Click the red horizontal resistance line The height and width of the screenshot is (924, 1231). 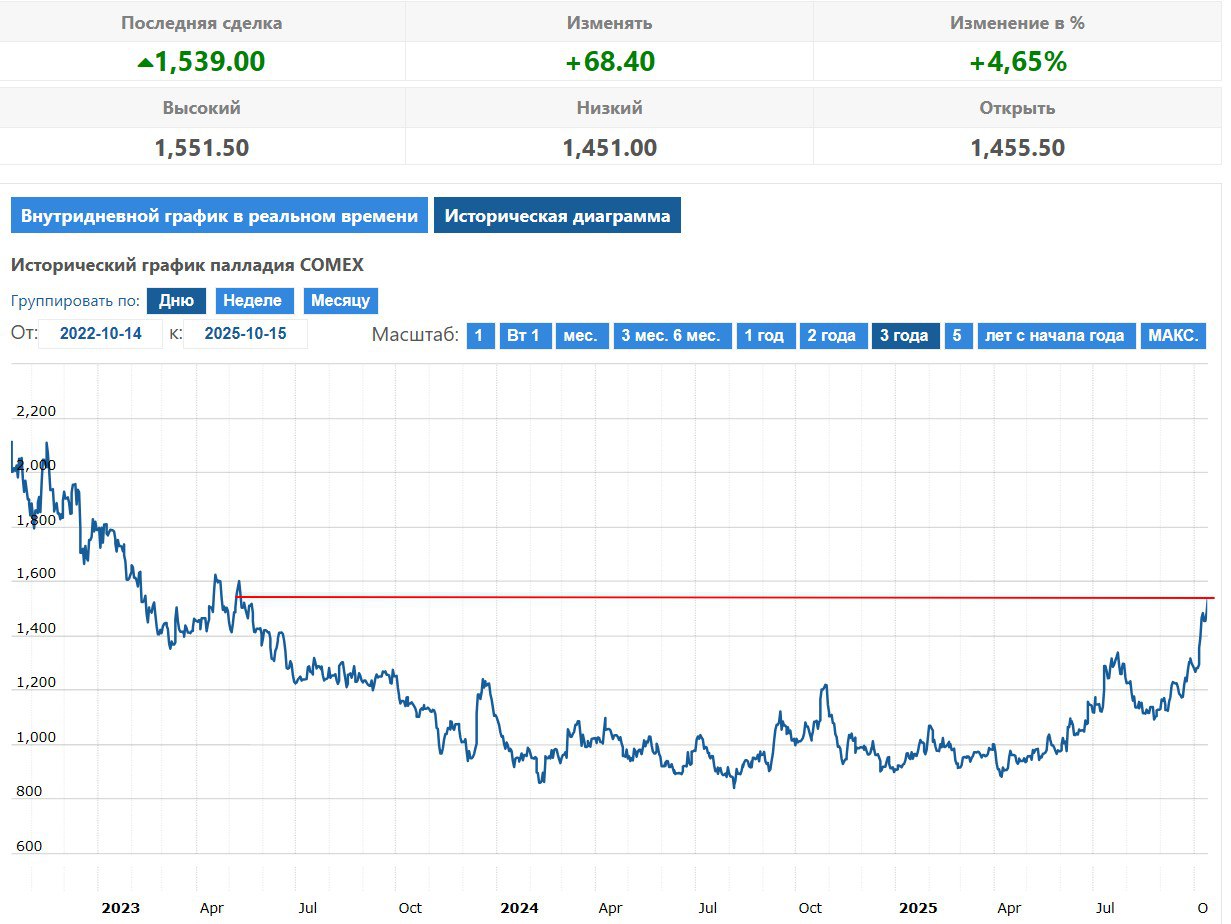click(x=700, y=597)
